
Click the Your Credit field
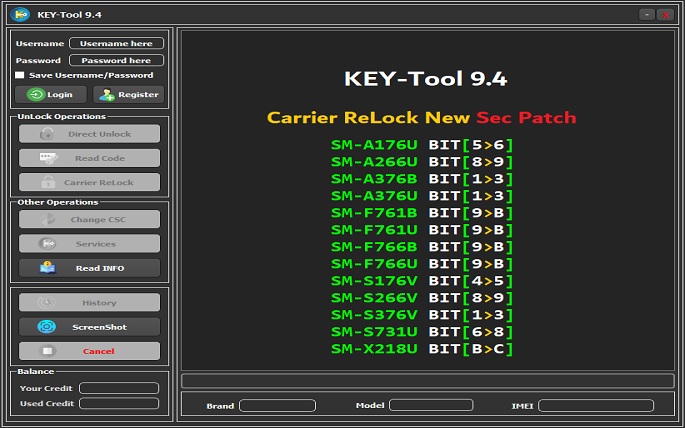[x=119, y=388]
